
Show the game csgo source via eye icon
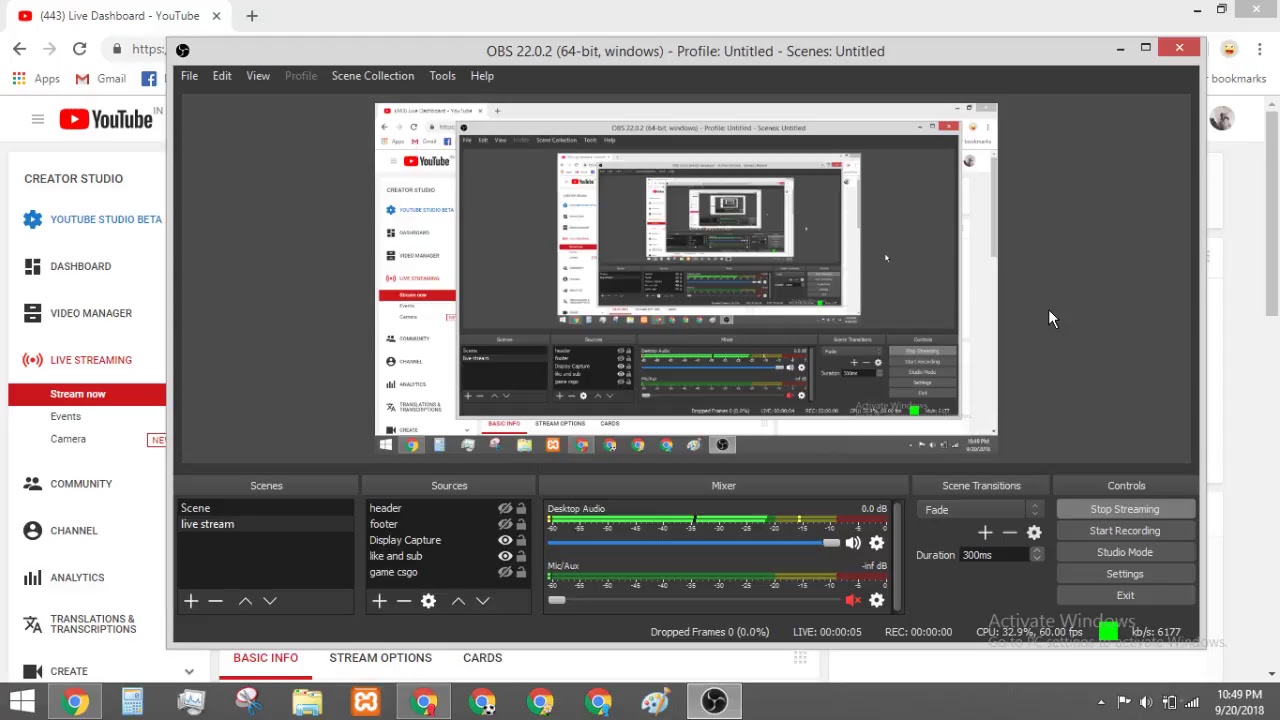pyautogui.click(x=505, y=572)
